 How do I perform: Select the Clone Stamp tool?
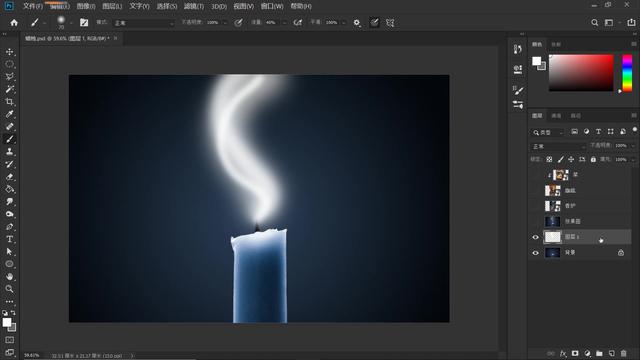[x=9, y=151]
